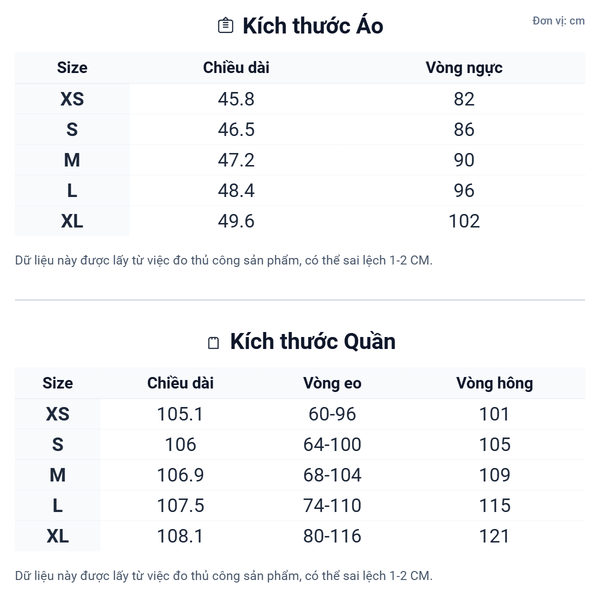This screenshot has height=600, width=600.
Task: Select the XL row label in pants table
Action: pos(58,536)
